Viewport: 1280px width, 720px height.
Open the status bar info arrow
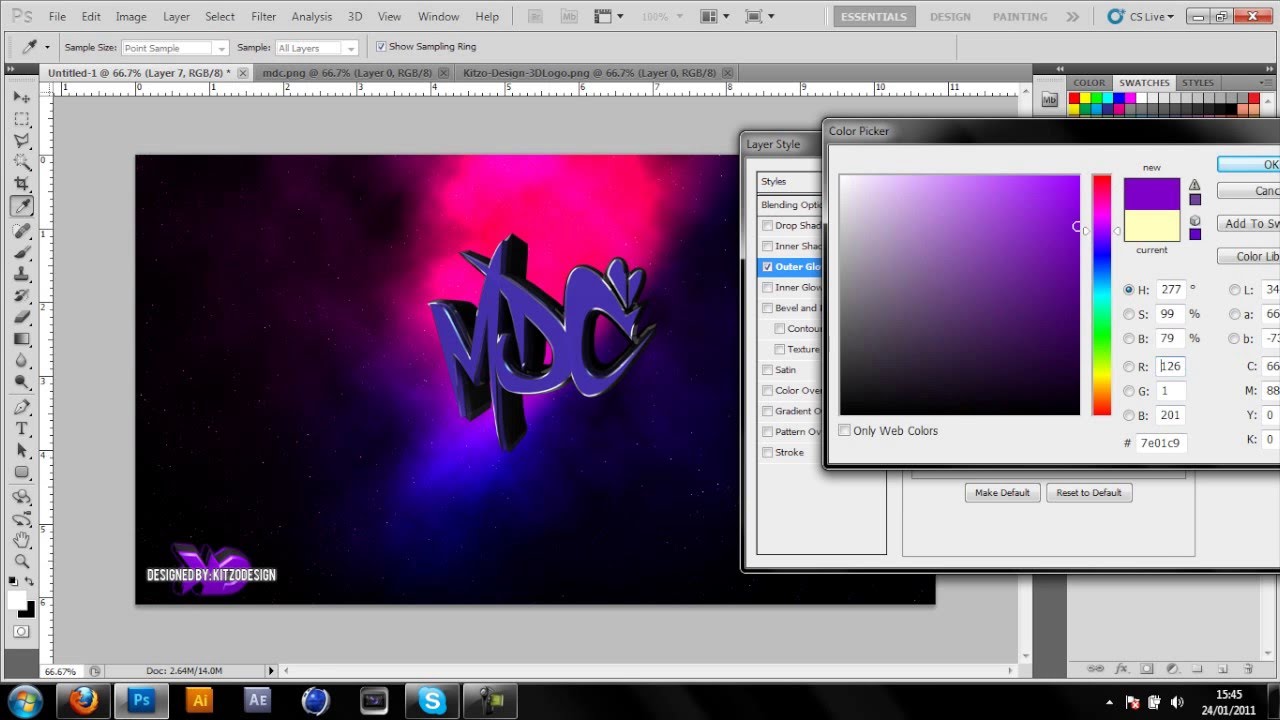click(271, 671)
